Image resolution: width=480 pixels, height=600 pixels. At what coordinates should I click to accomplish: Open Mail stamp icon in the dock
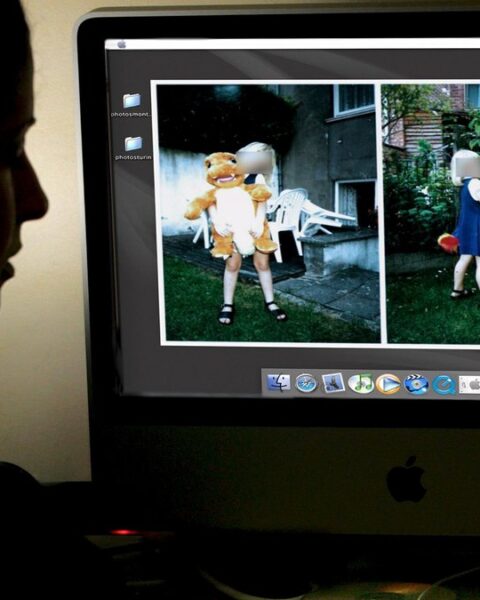coord(333,383)
